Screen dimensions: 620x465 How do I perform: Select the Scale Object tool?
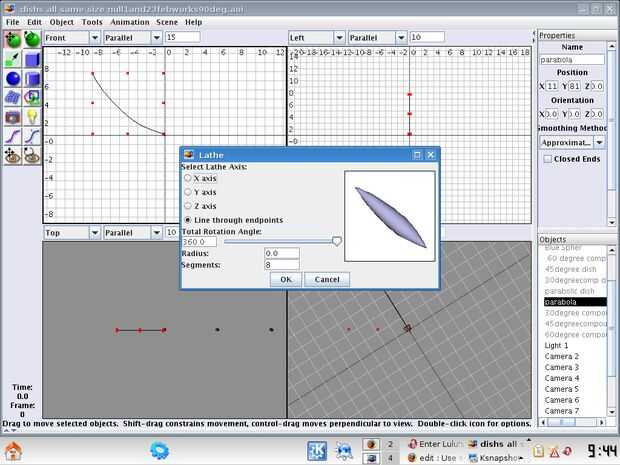(13, 59)
